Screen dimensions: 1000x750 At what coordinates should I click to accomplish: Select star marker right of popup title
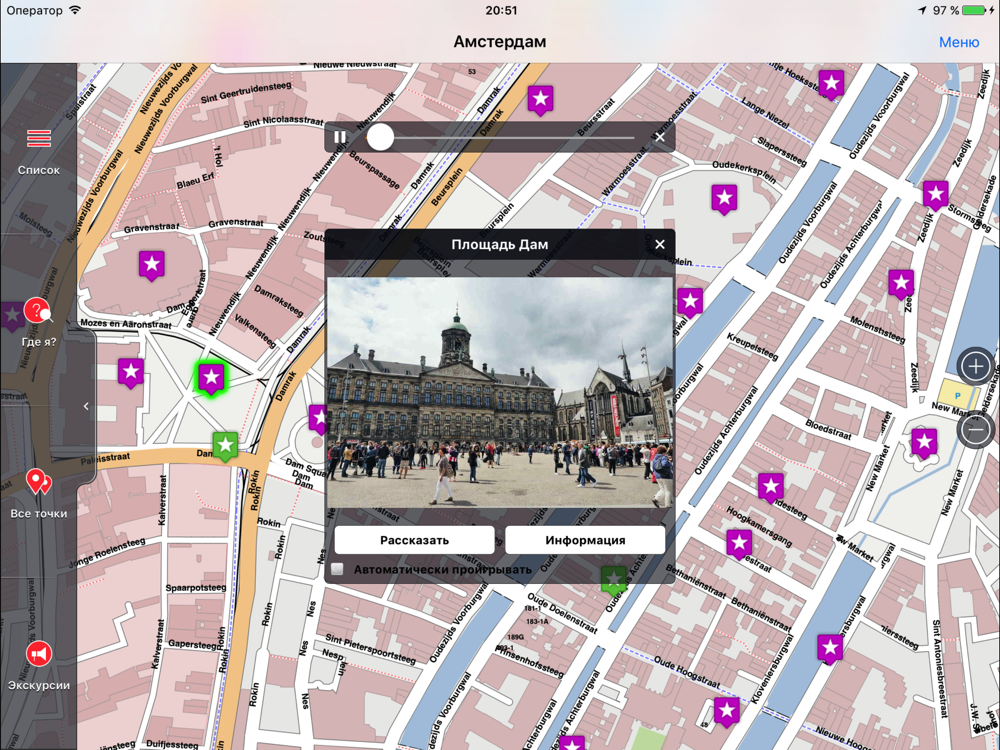coord(690,302)
